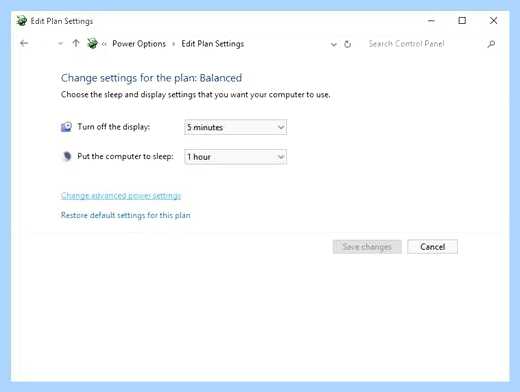
Task: Click the sleep moon icon
Action: click(67, 156)
